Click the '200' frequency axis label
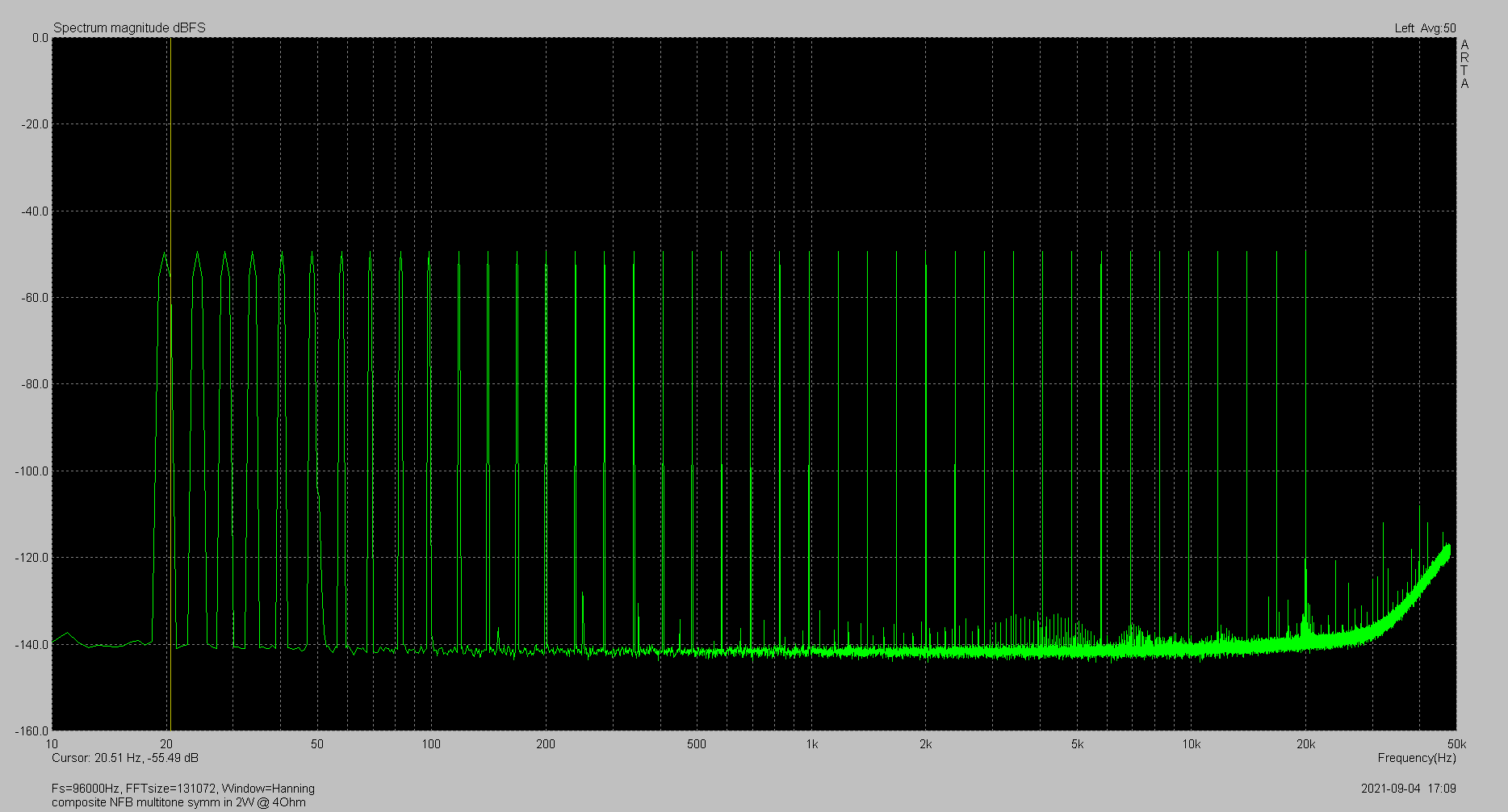The width and height of the screenshot is (1508, 812). [x=546, y=744]
